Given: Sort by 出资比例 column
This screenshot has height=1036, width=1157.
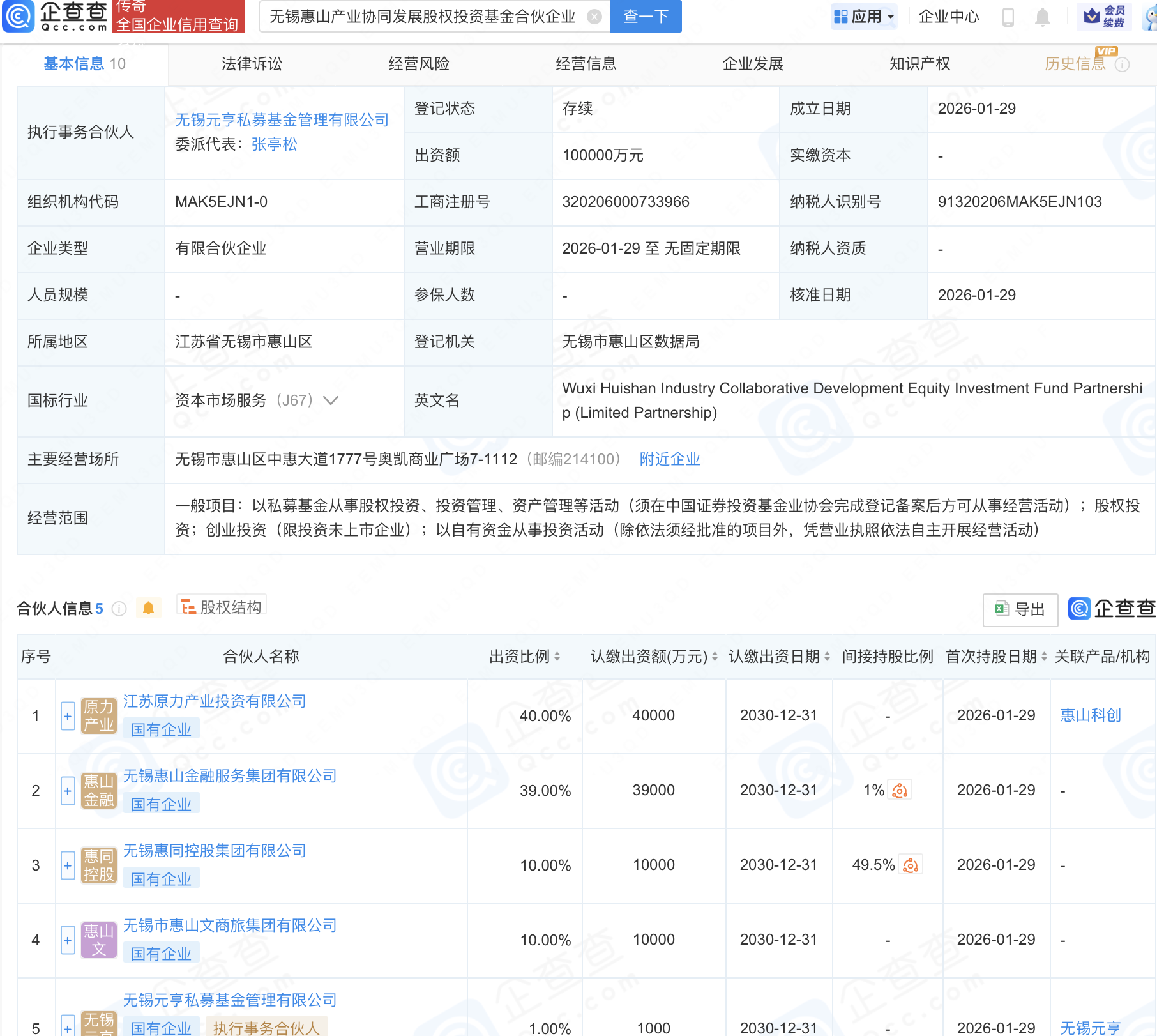Looking at the screenshot, I should pos(557,657).
